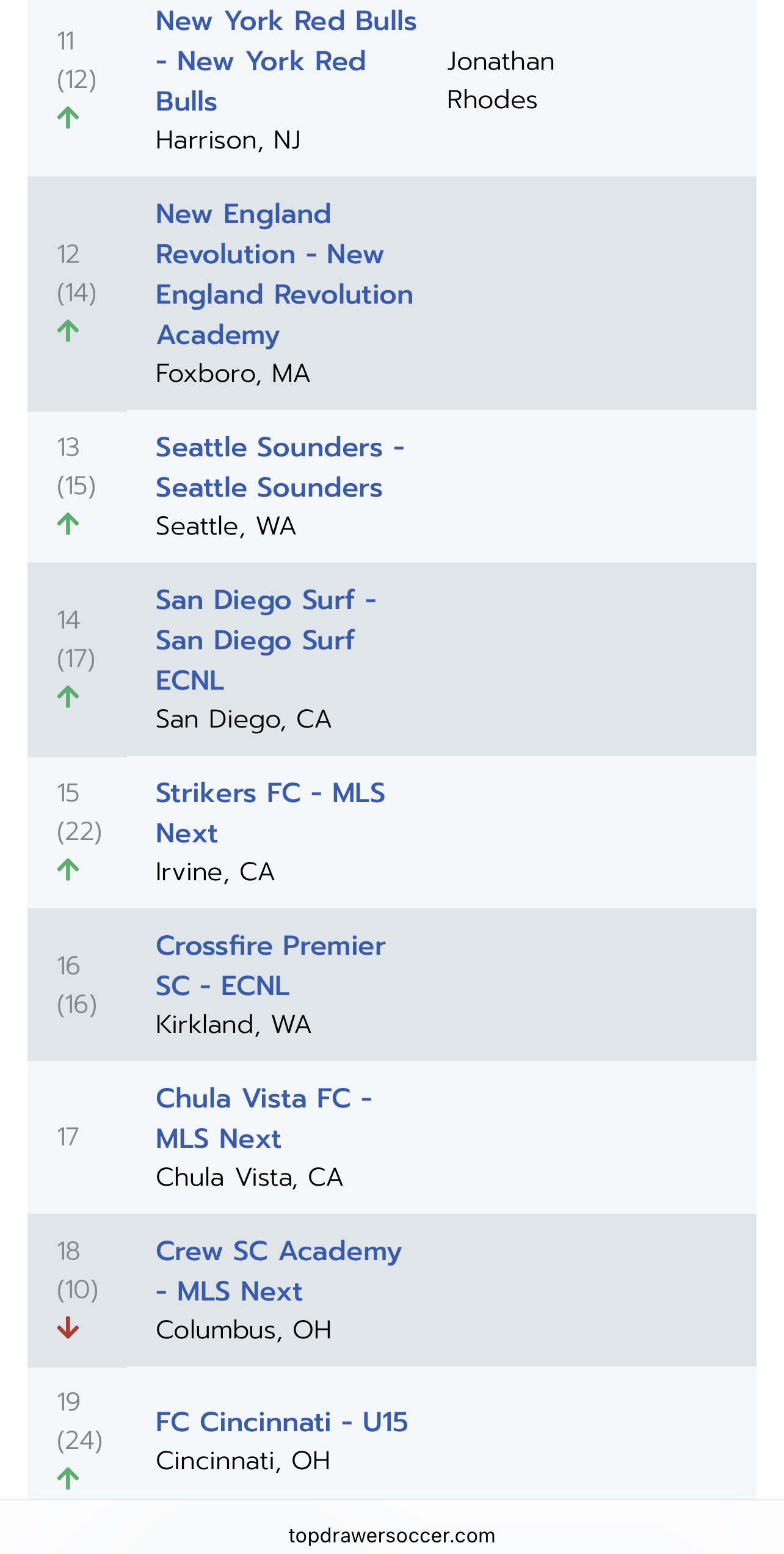Click green up arrow beside FC Cincinnati
Image resolution: width=784 pixels, height=1554 pixels.
coord(68,1478)
